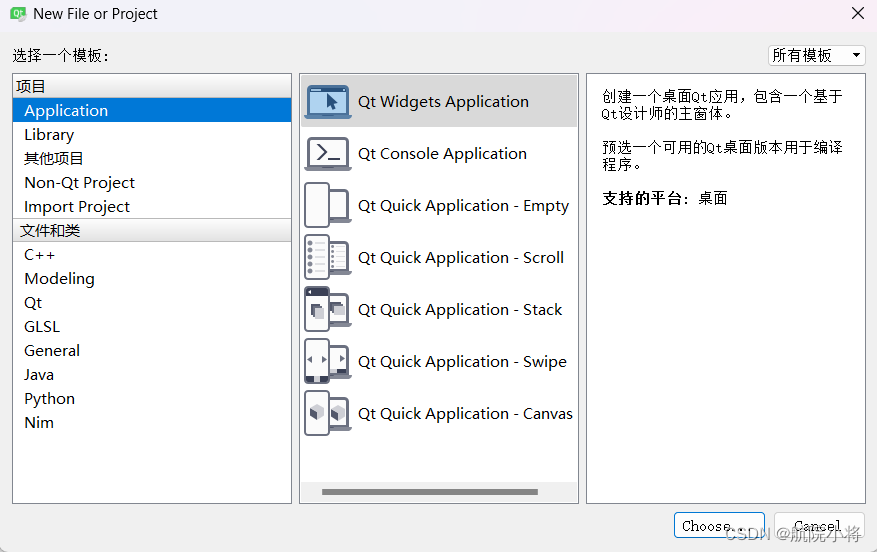Click the Cancel button
877x552 pixels.
tap(819, 525)
